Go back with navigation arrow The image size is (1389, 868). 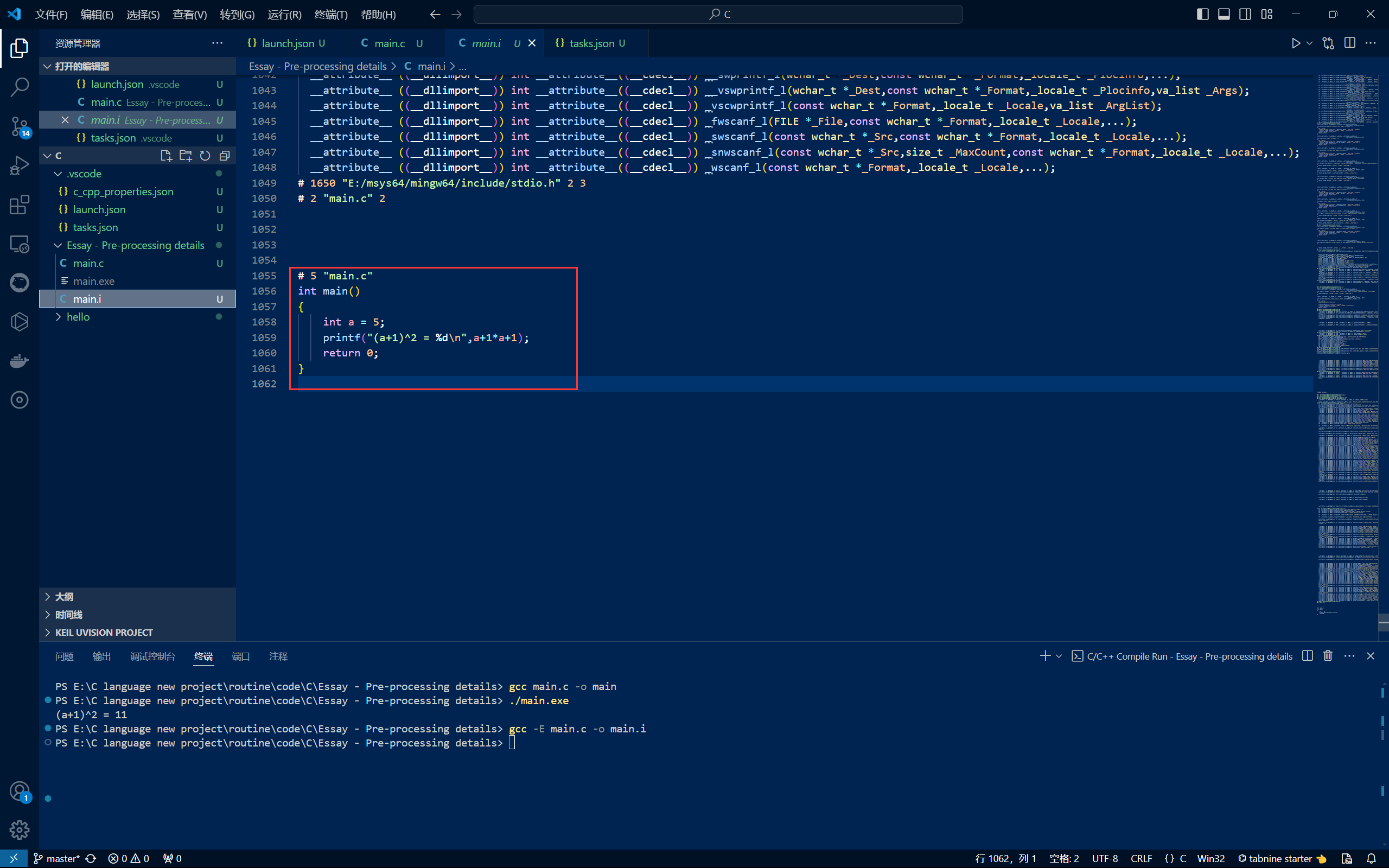coord(435,14)
